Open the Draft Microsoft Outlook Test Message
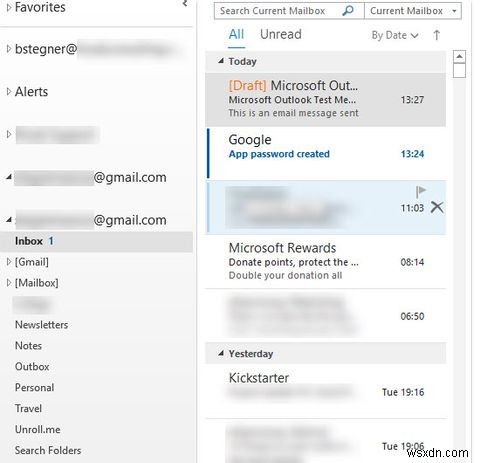The image size is (480, 463). coord(326,99)
